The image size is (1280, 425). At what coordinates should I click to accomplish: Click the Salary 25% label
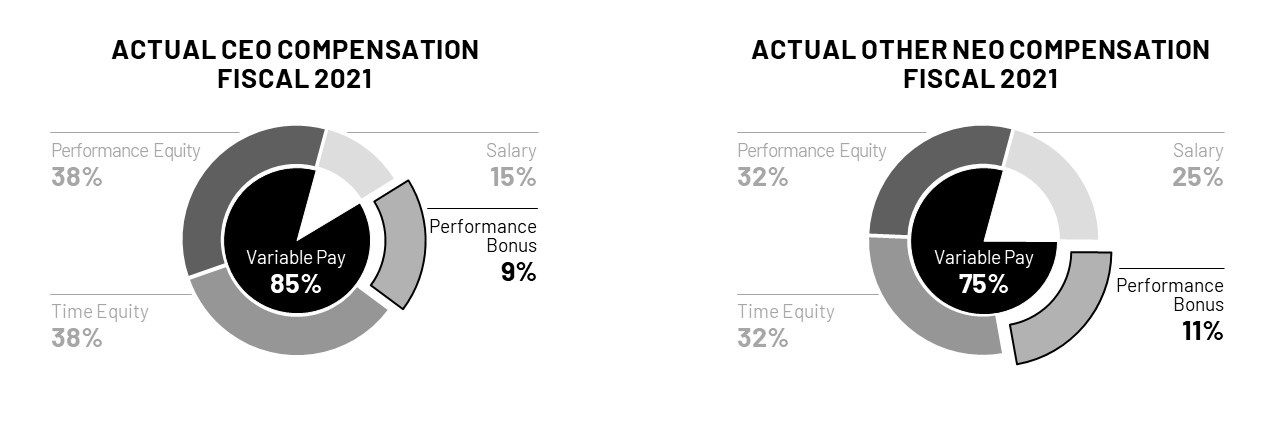tap(1197, 165)
